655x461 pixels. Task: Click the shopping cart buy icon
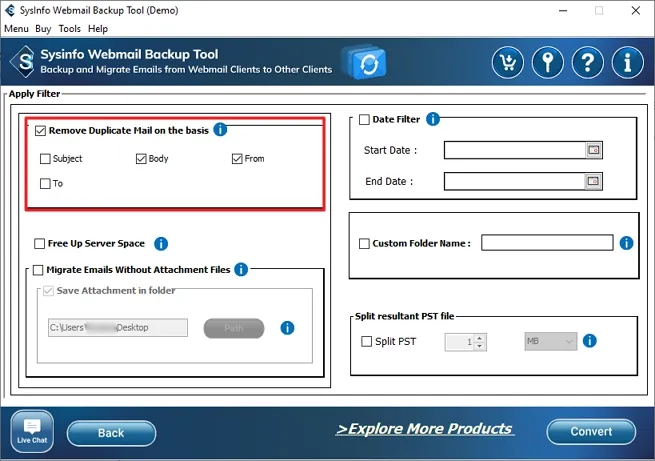point(508,63)
